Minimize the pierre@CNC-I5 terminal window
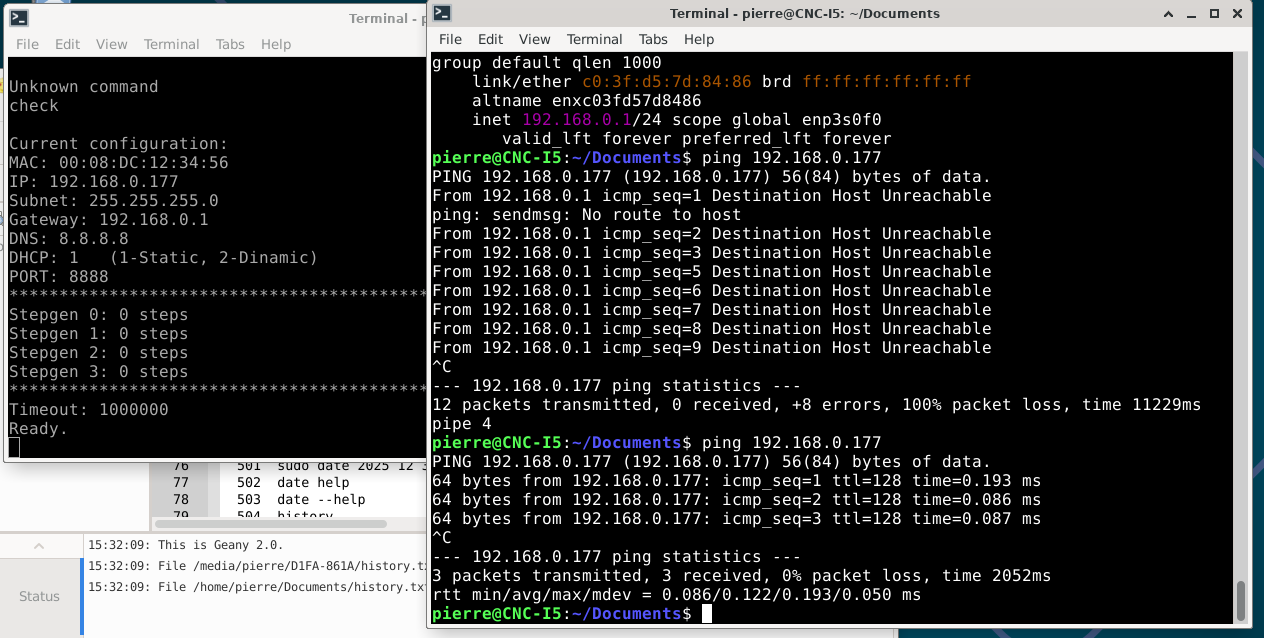 (x=1191, y=14)
